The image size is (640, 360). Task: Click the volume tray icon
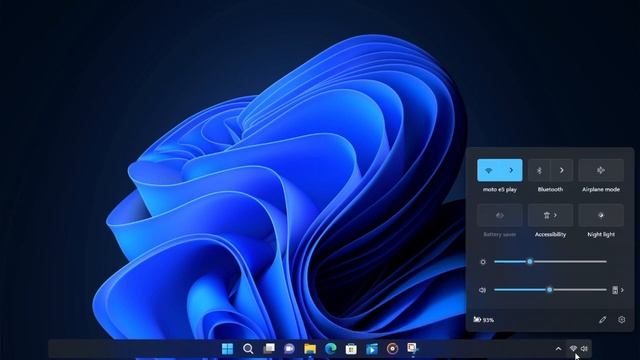click(x=584, y=349)
